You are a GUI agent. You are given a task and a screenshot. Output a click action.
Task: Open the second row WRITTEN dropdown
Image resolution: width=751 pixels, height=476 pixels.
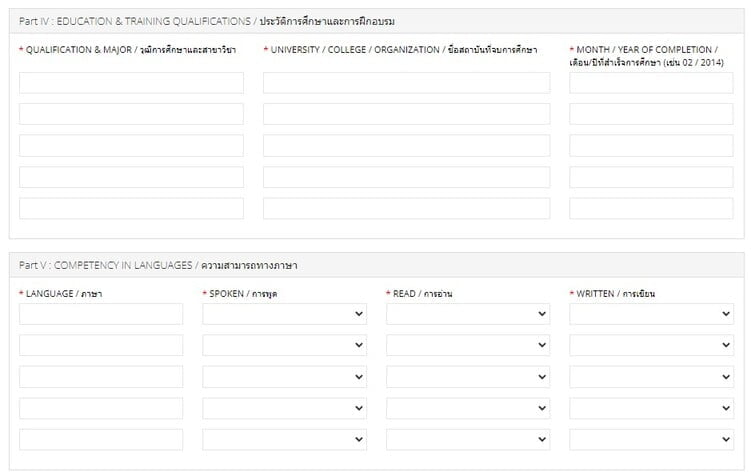(x=651, y=345)
